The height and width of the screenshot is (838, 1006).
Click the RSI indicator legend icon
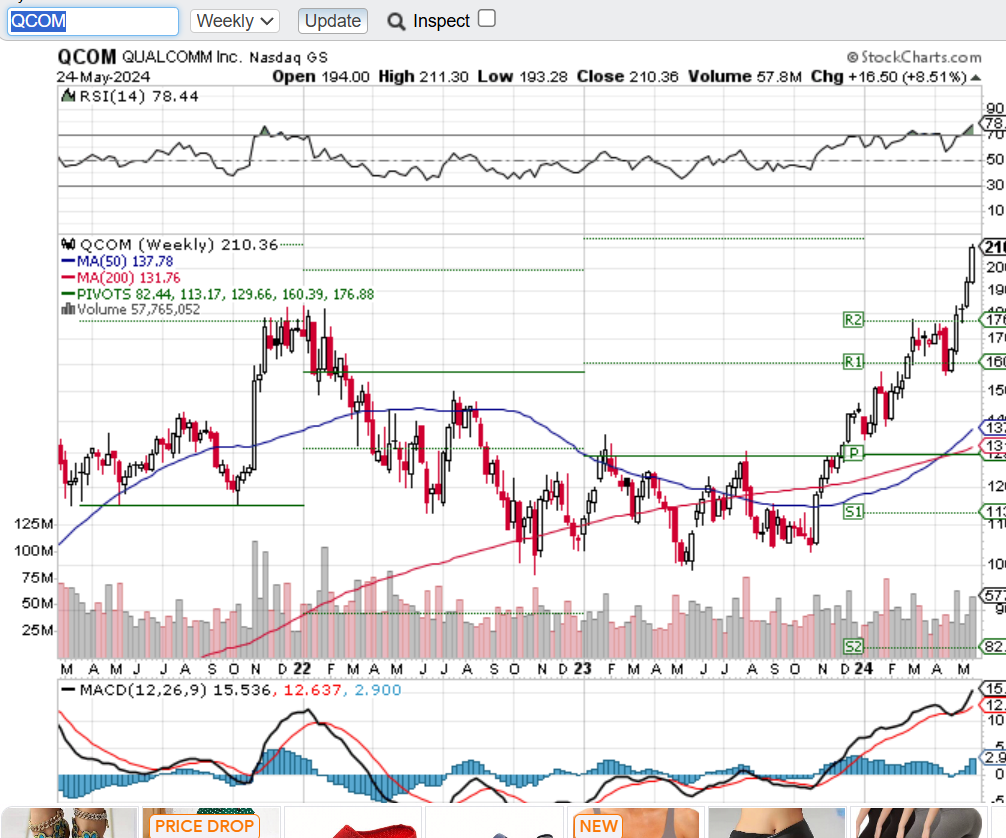coord(67,96)
